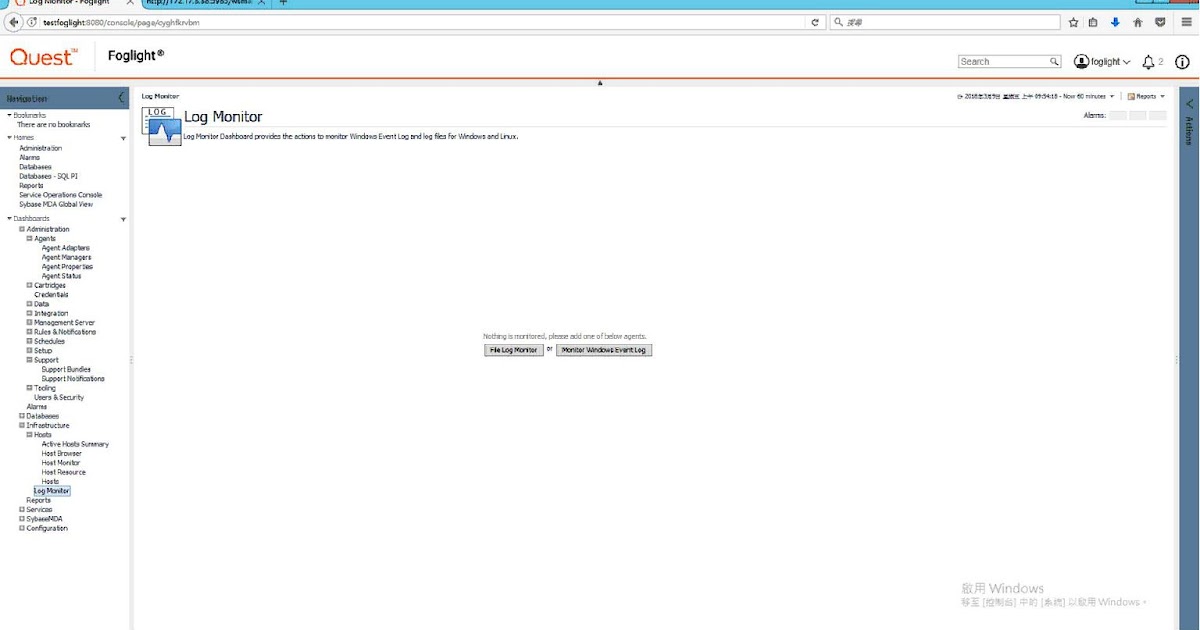
Task: Click the browser home icon
Action: coord(1138,21)
